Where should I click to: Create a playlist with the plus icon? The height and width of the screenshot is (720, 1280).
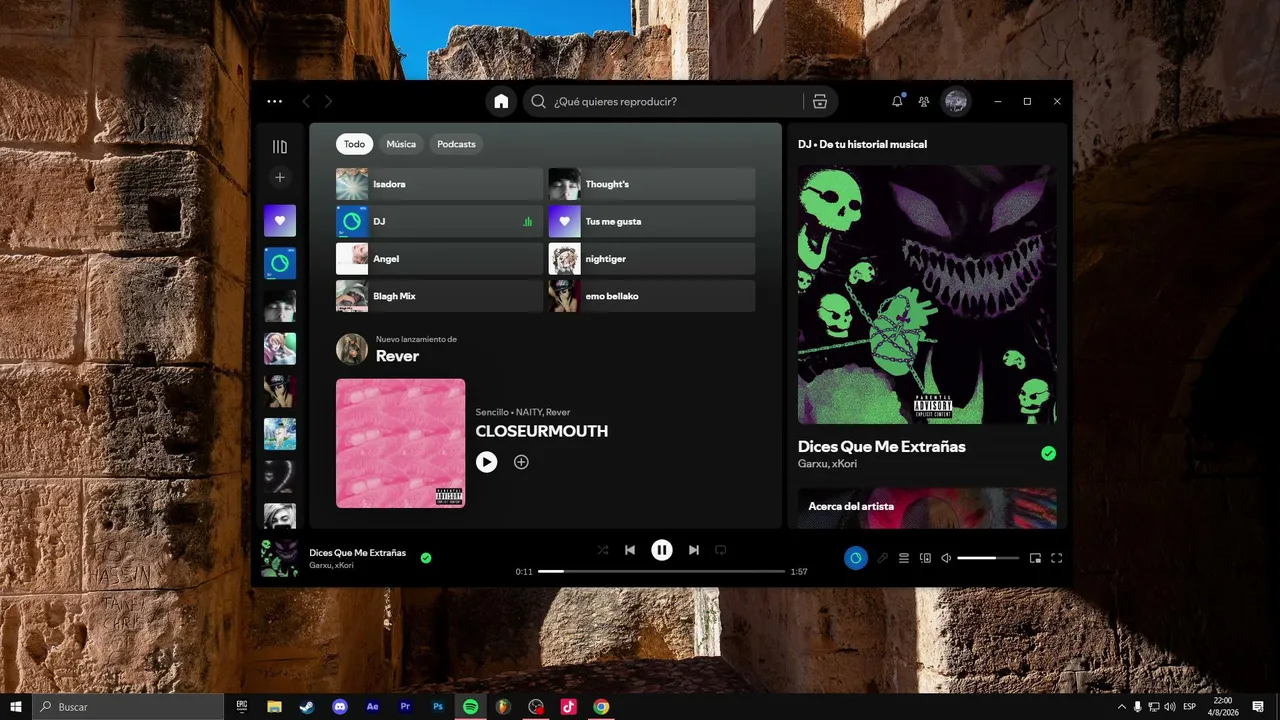pyautogui.click(x=280, y=177)
